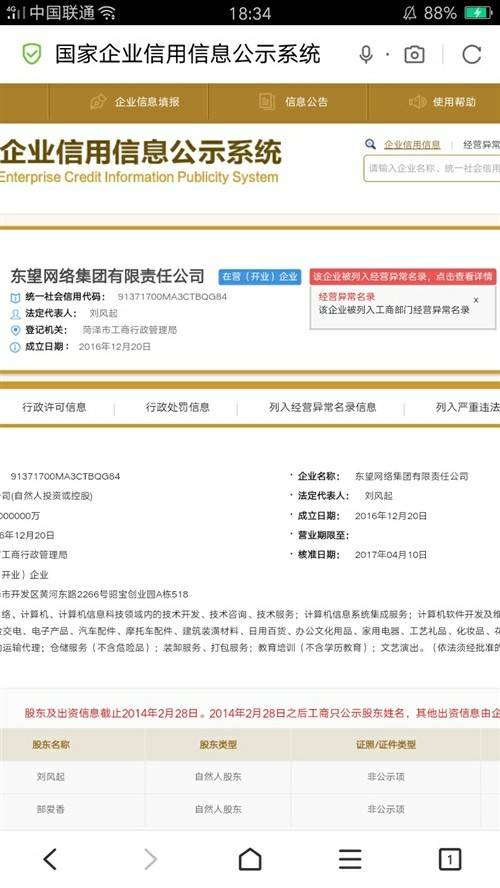
Task: Switch to 行政许可信息 tab
Action: point(54,407)
